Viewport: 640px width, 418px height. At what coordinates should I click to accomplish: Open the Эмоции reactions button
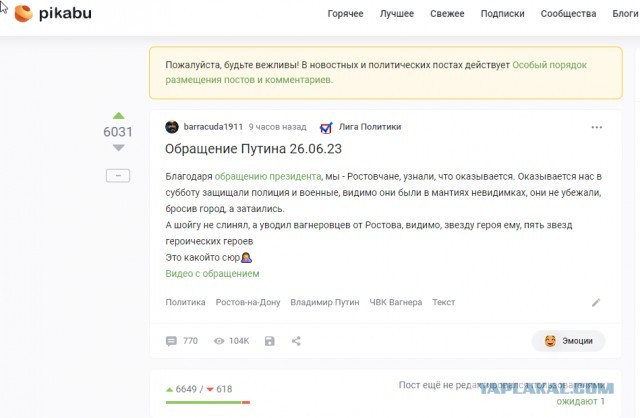point(568,341)
